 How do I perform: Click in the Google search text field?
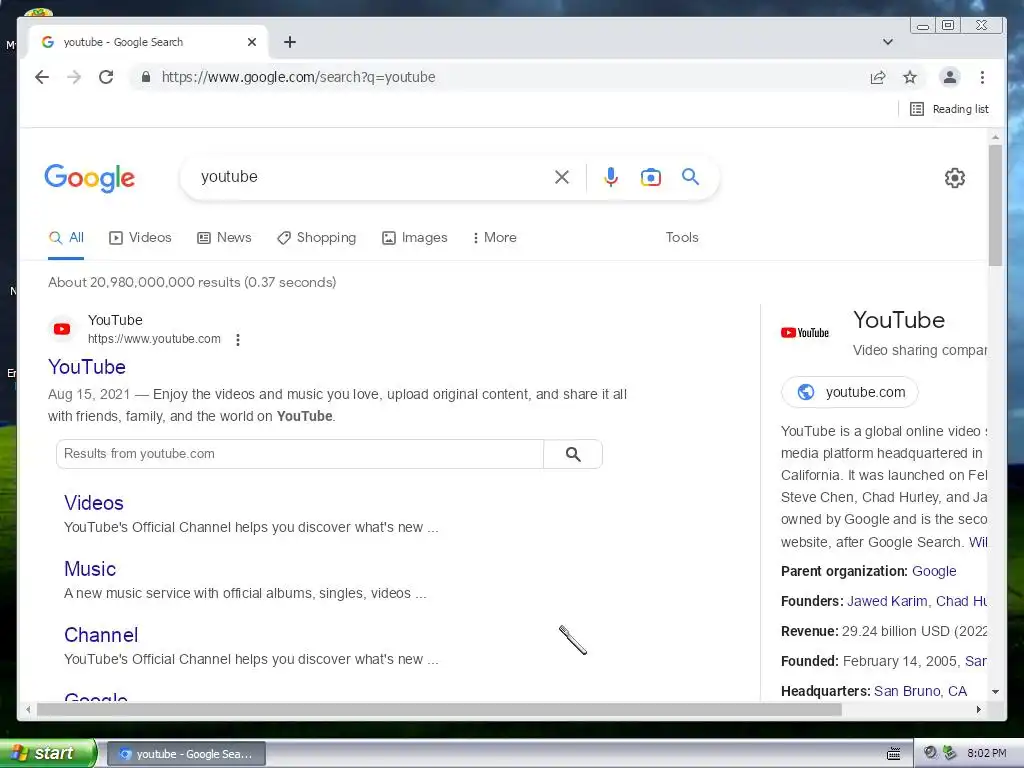372,177
